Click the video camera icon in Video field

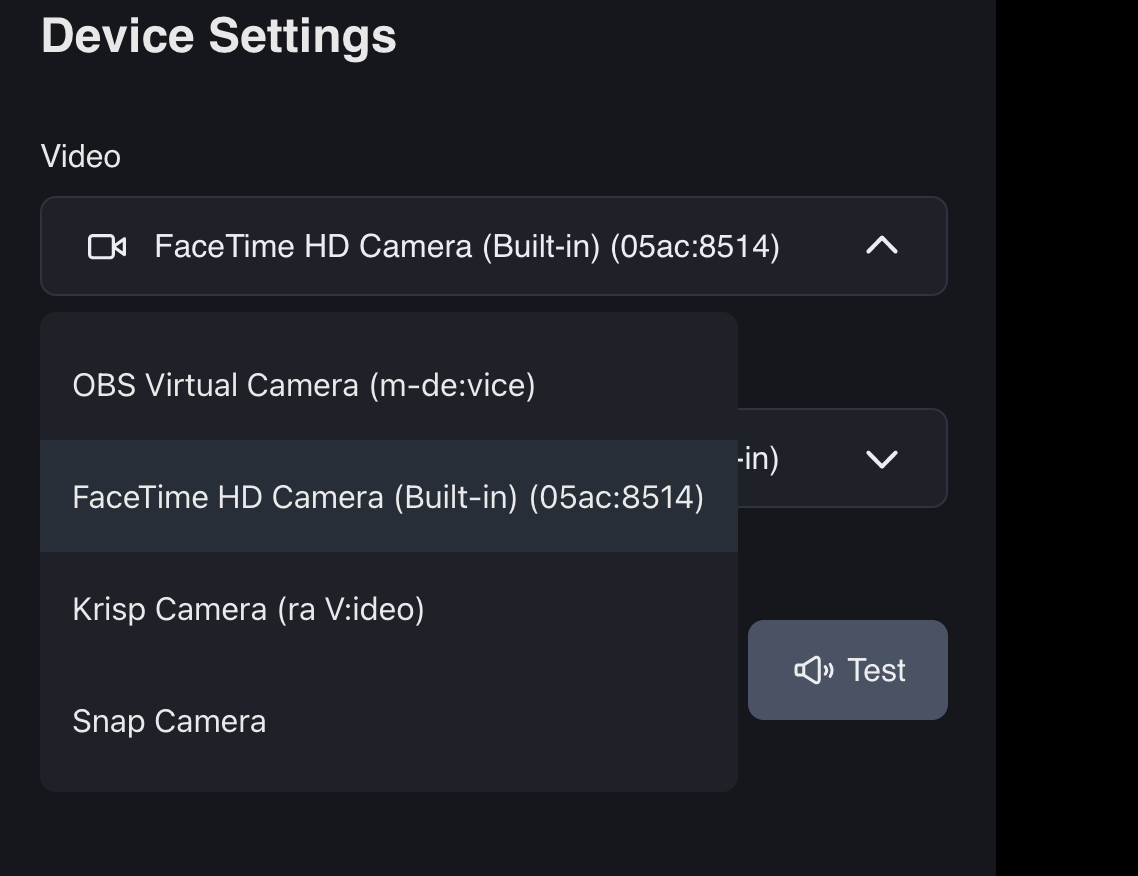[107, 247]
